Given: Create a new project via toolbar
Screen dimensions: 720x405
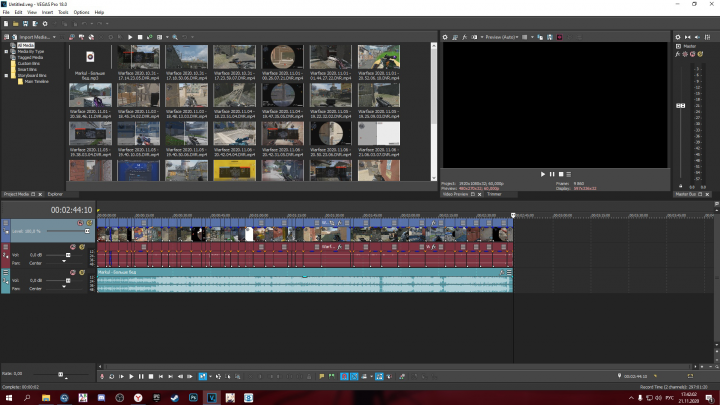Looking at the screenshot, I should click(x=6, y=24).
